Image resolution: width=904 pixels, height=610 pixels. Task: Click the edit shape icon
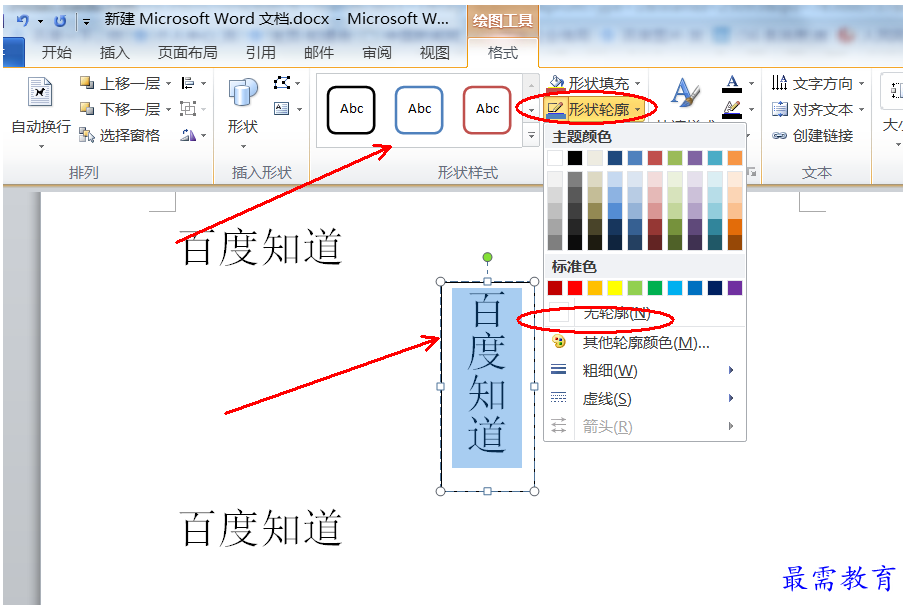pyautogui.click(x=282, y=83)
